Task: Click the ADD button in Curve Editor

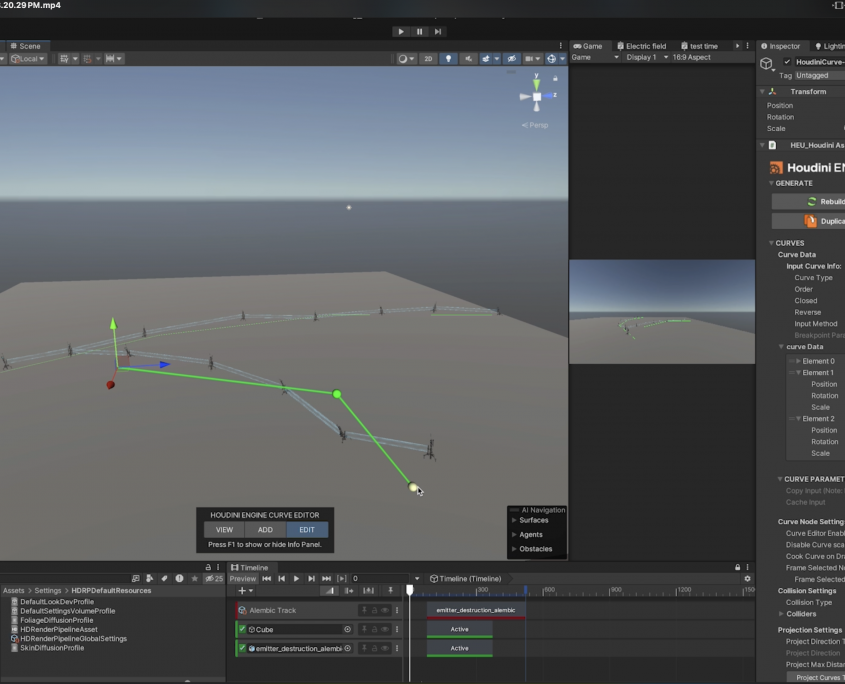Action: point(265,530)
